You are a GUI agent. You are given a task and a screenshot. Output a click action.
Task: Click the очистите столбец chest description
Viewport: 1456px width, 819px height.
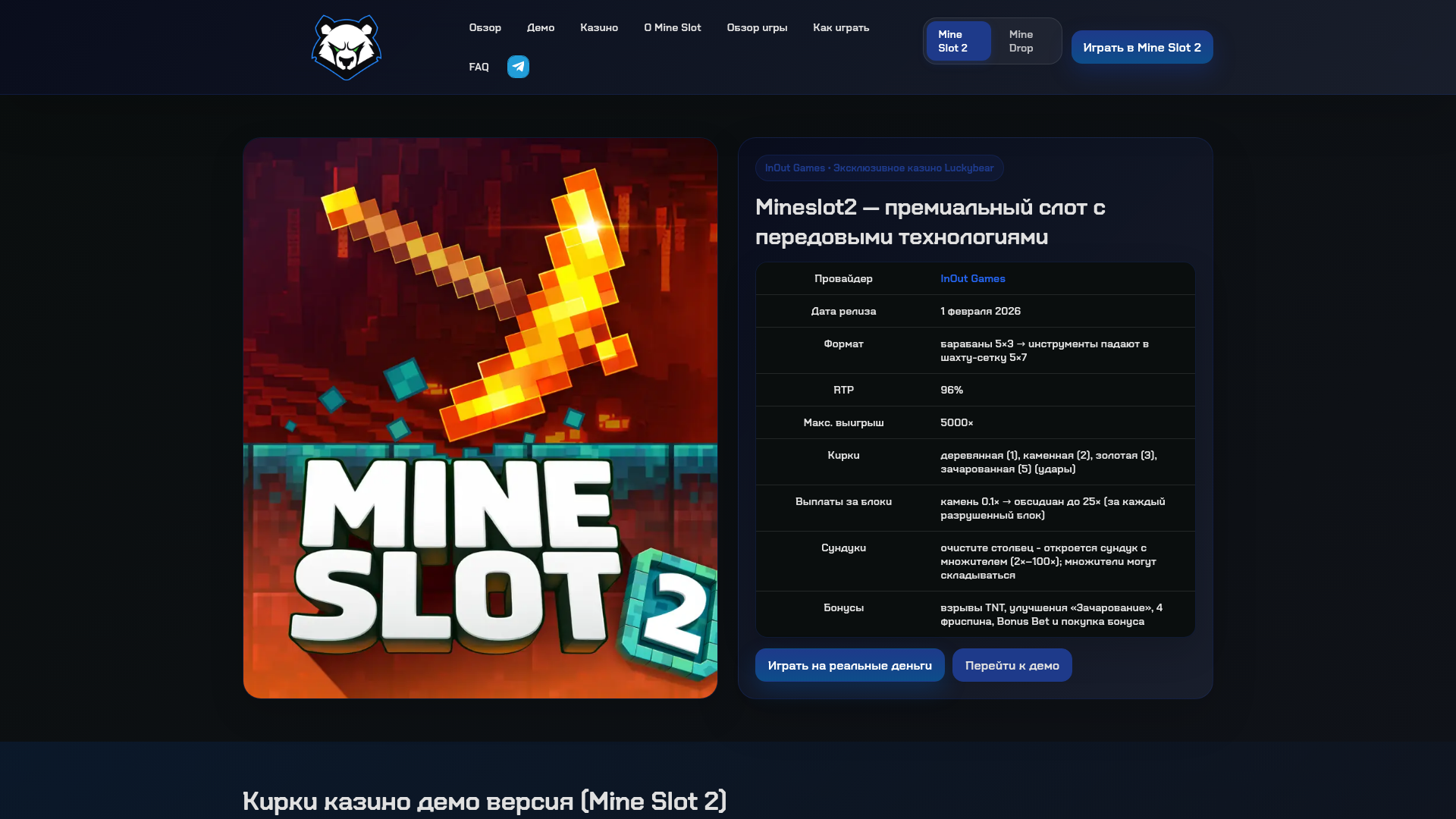point(1048,561)
